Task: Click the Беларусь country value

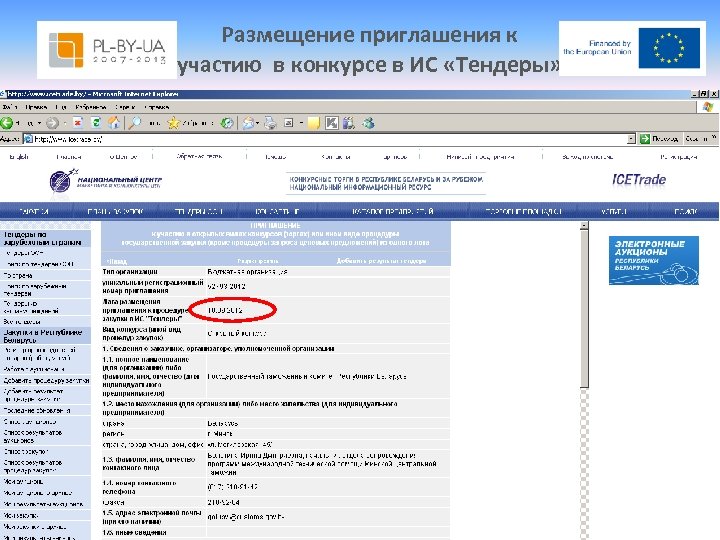Action: pyautogui.click(x=223, y=423)
